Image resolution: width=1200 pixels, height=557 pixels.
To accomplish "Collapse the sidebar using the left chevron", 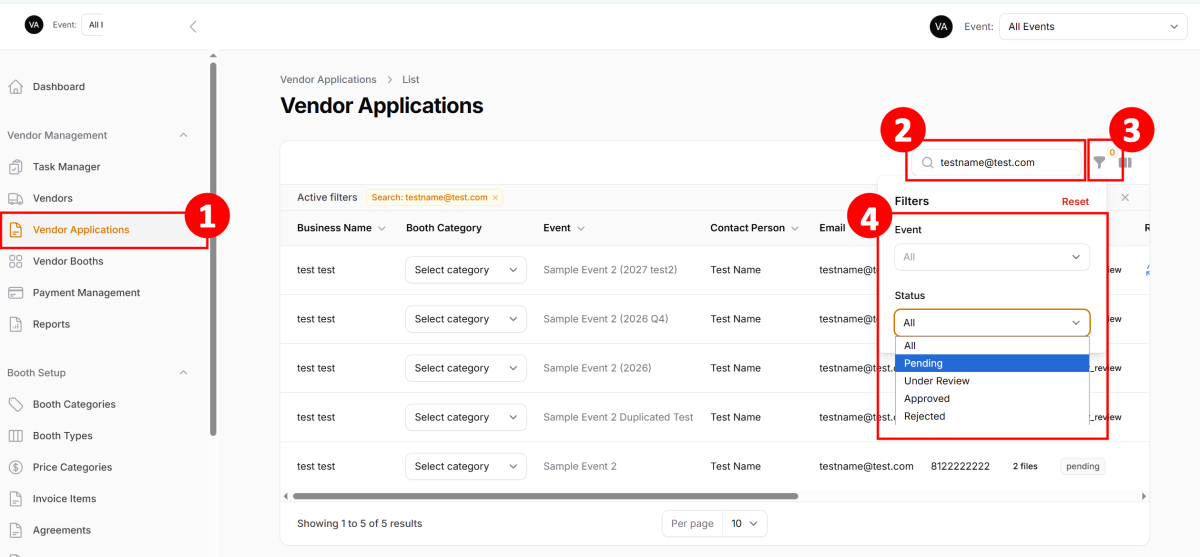I will [x=193, y=27].
